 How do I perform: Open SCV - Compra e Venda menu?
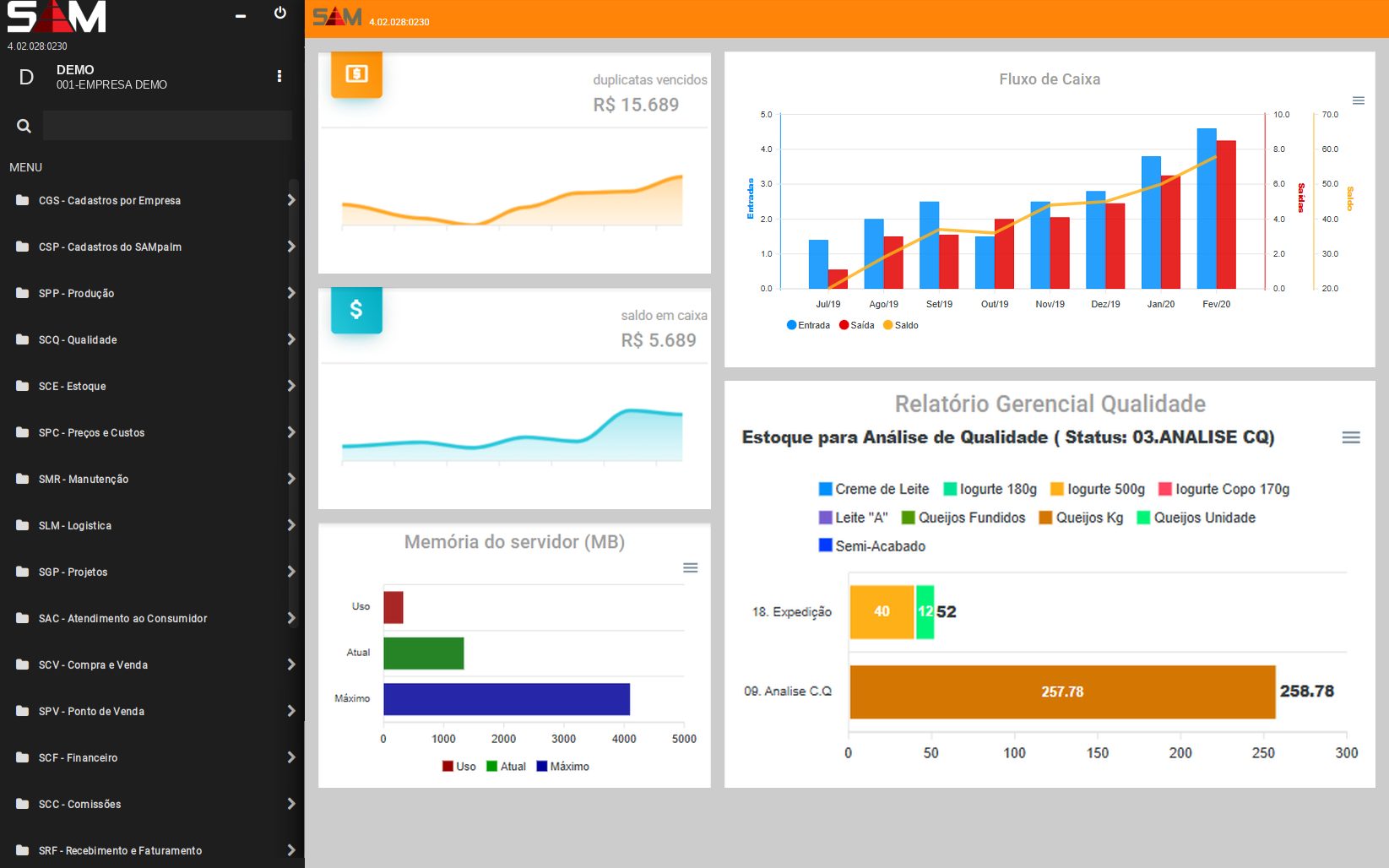click(152, 665)
